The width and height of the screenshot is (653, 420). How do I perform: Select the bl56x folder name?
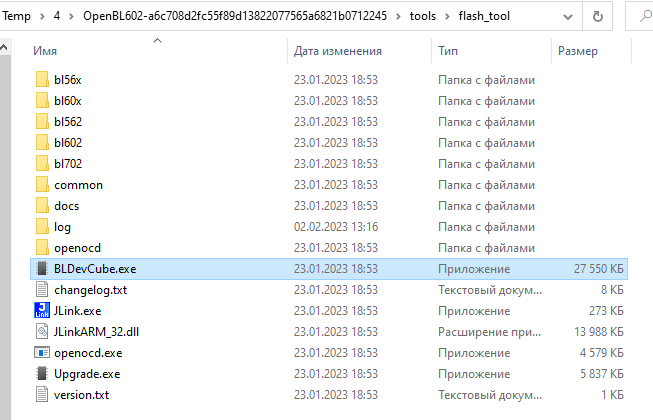pos(67,80)
